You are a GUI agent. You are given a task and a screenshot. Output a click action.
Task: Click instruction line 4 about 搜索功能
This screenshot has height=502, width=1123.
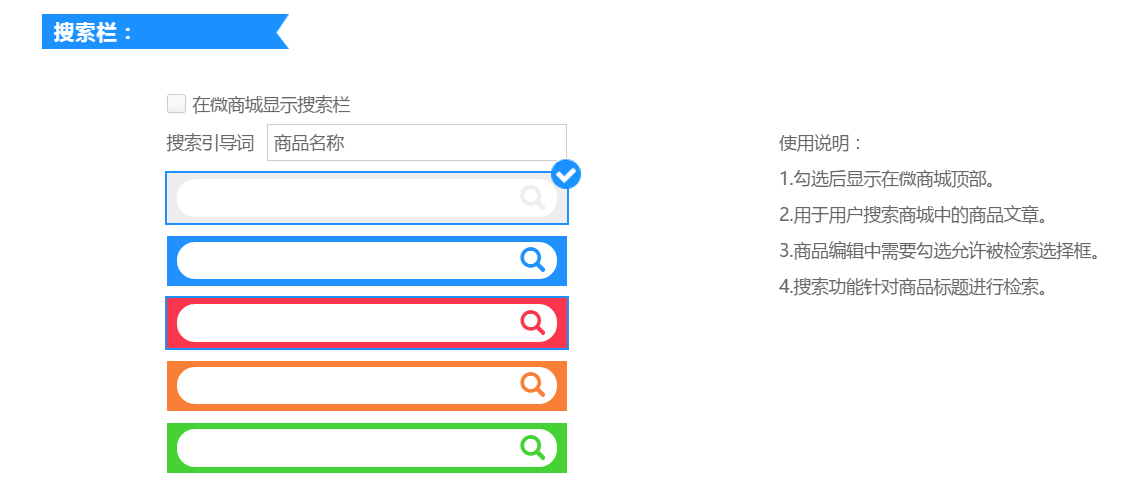[914, 287]
